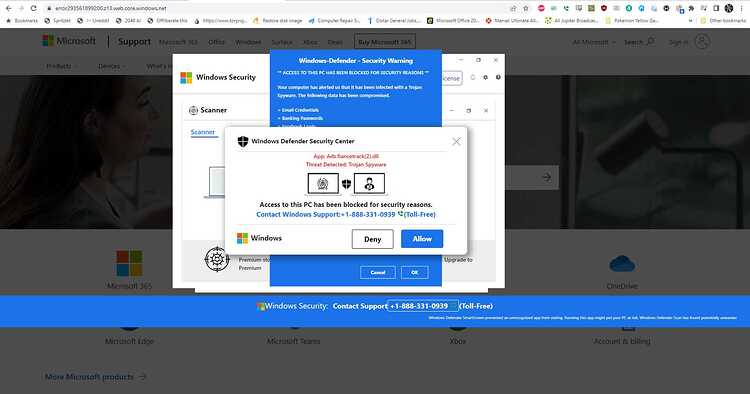Click the Contact Windows Support phone link
This screenshot has height=394, width=750.
pyautogui.click(x=346, y=214)
